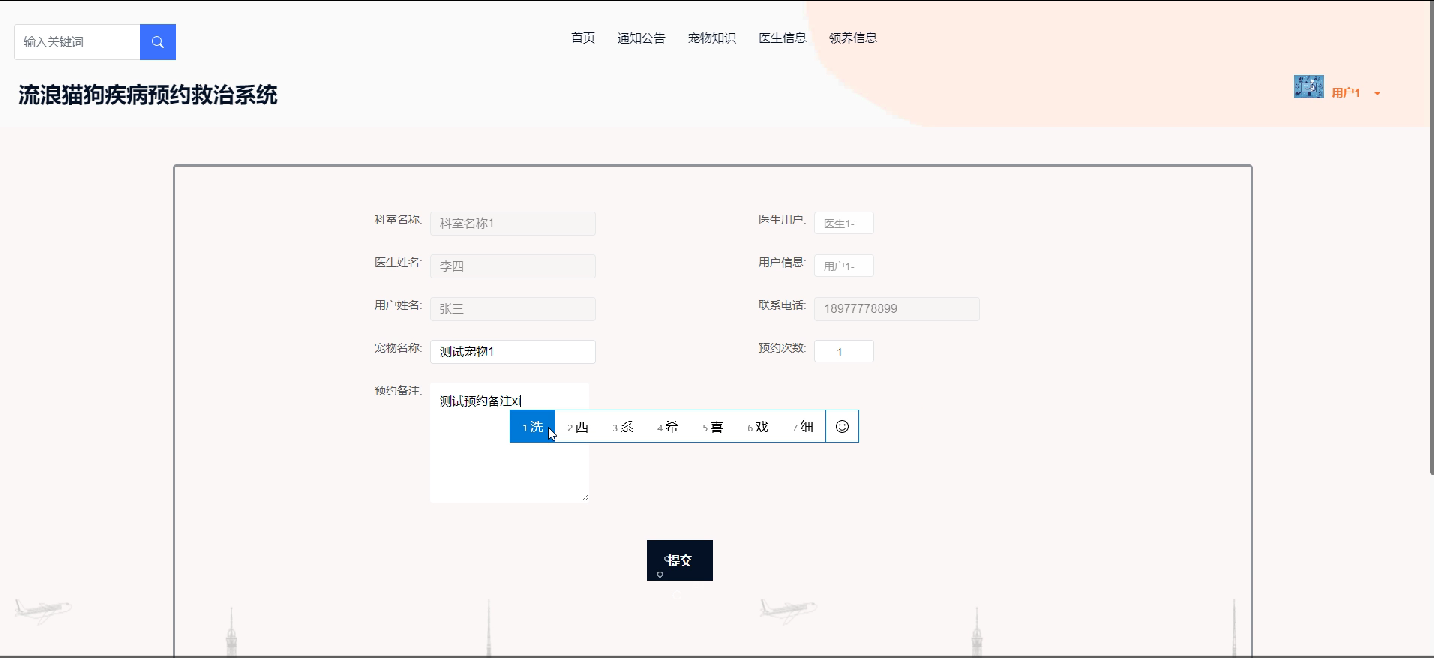Open 领养信息 menu item
The height and width of the screenshot is (658, 1434).
pyautogui.click(x=853, y=38)
